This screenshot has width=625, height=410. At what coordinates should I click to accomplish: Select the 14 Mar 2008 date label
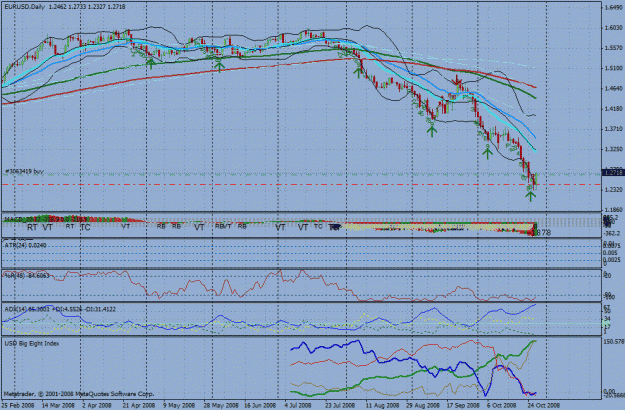click(x=58, y=405)
